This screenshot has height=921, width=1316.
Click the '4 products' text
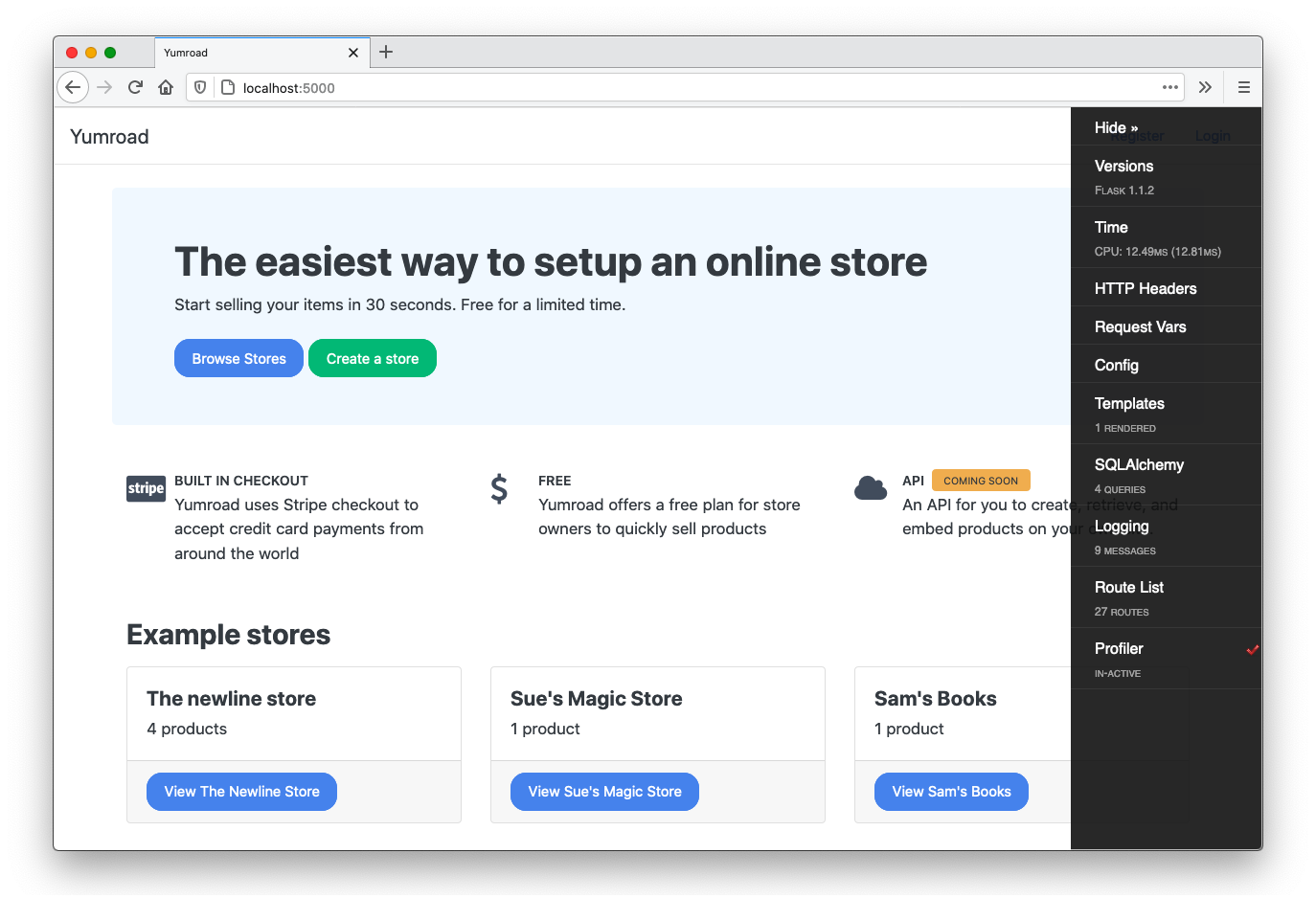[187, 729]
